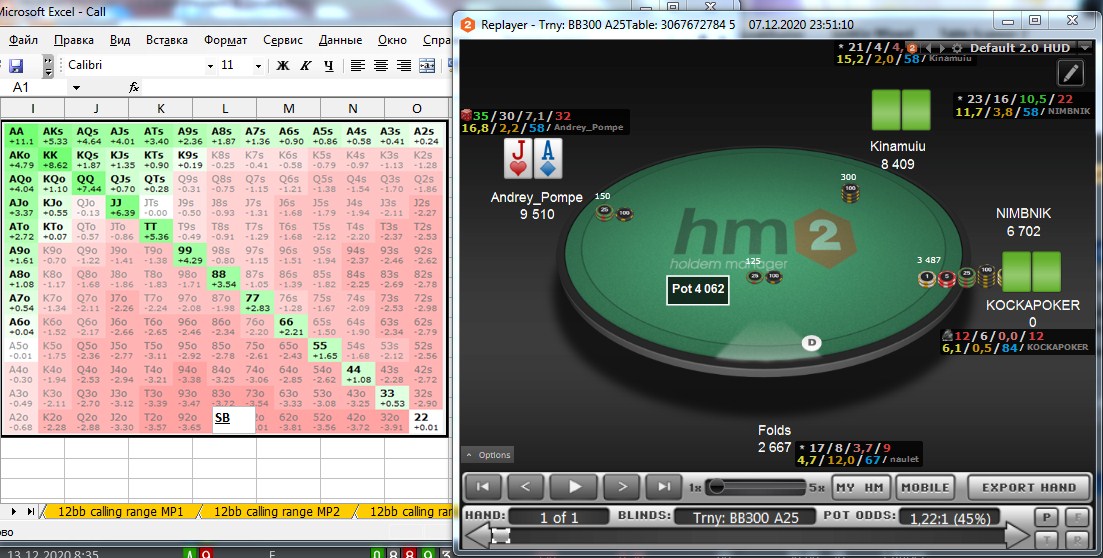Switch to next HUD with right arrow
The height and width of the screenshot is (558, 1103).
[942, 48]
